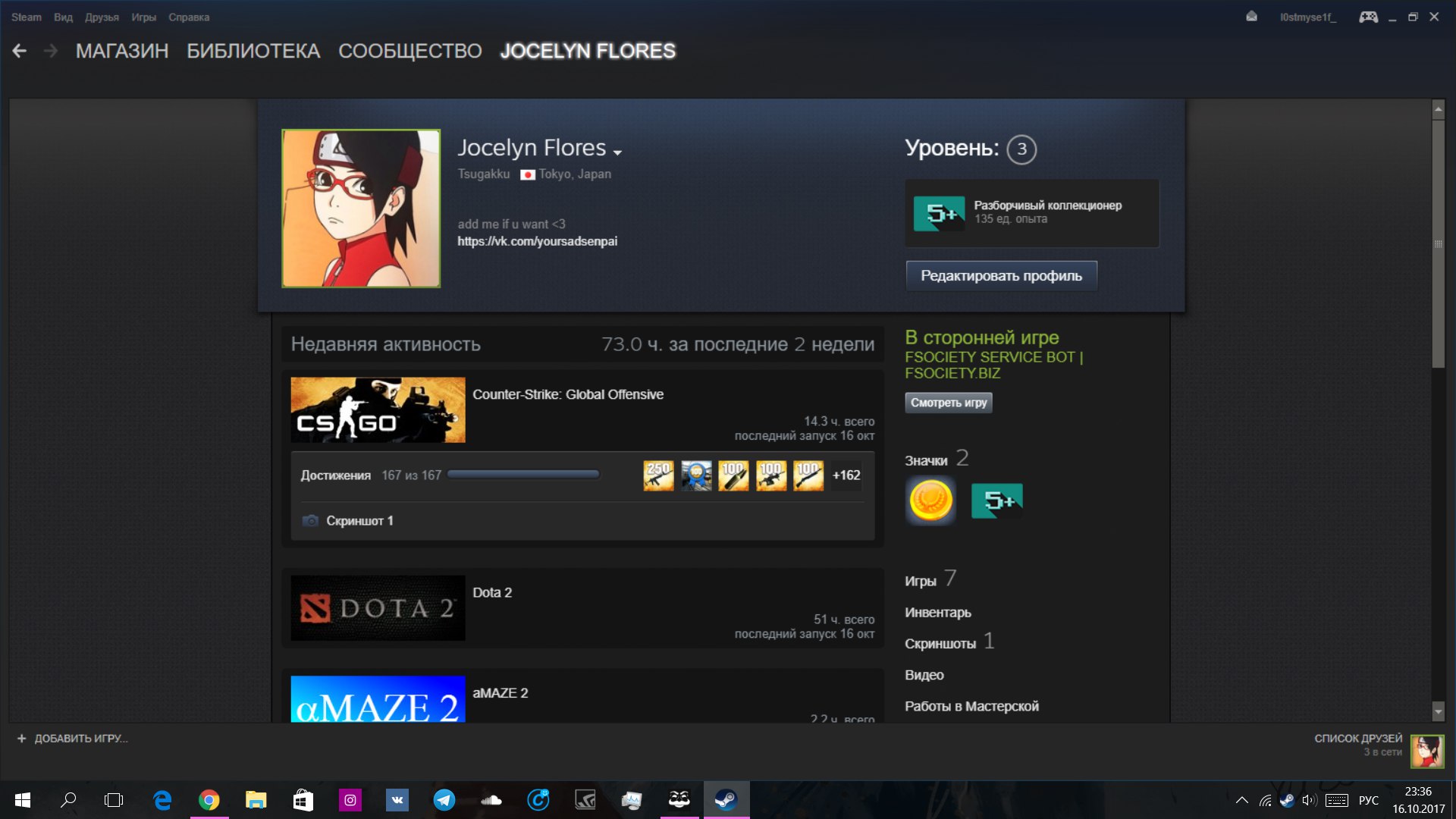Open the last 100 achievement icon before +162

click(808, 475)
